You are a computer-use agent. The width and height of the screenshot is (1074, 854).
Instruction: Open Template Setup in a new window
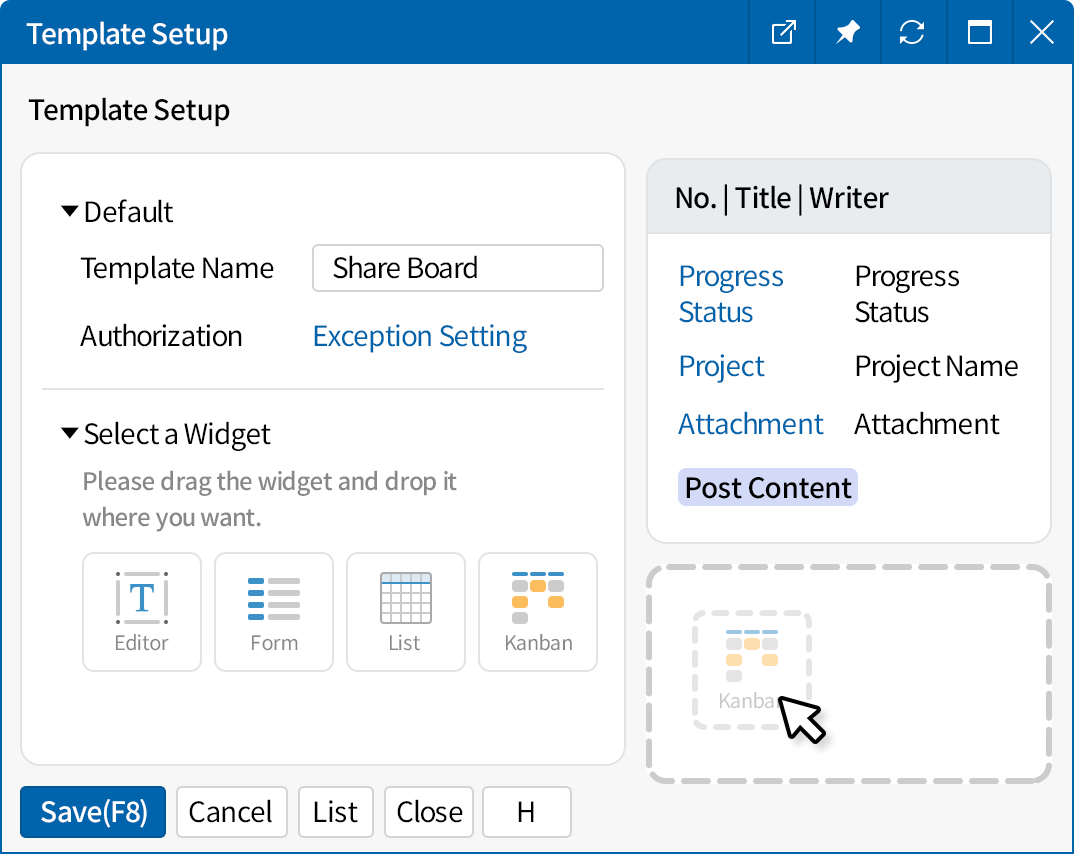782,32
